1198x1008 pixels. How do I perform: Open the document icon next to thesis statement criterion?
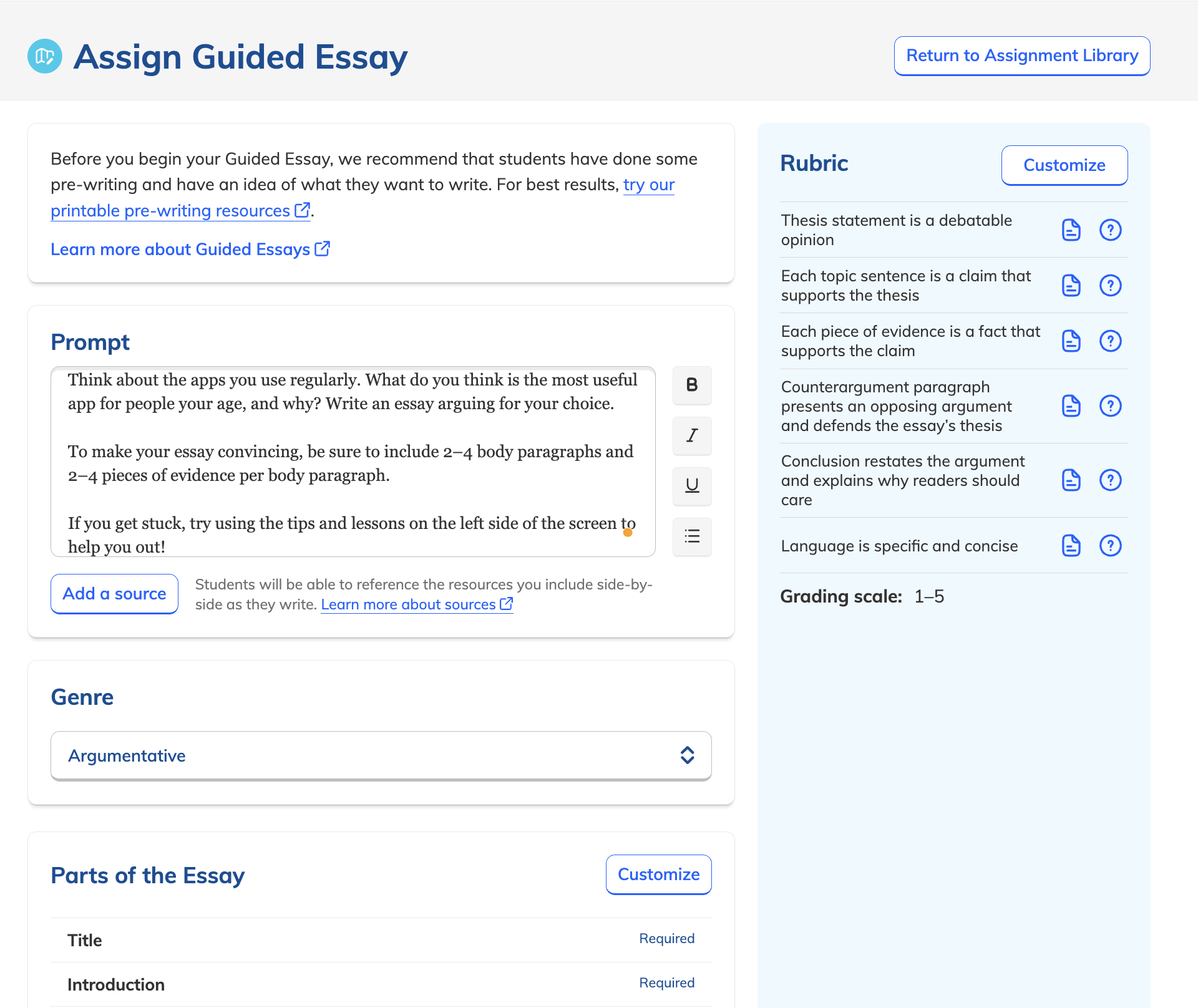(1071, 230)
